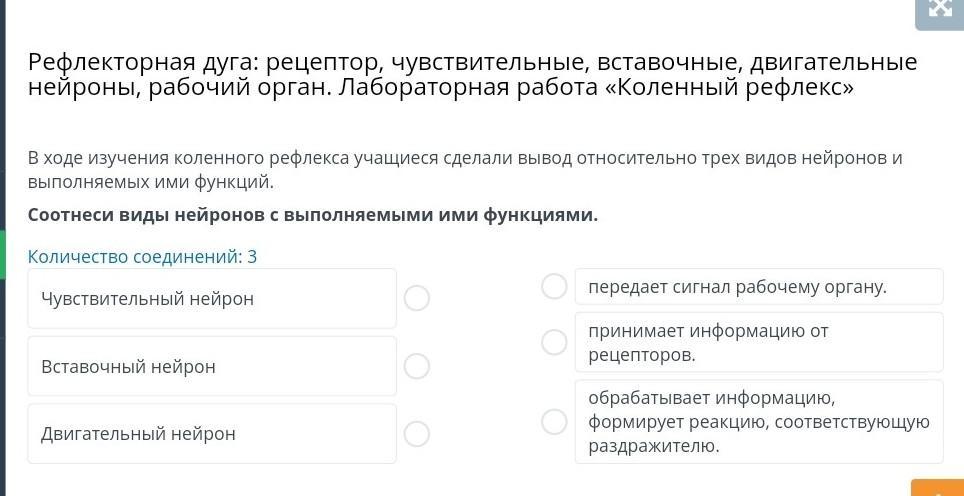The image size is (964, 496).
Task: Click the circle next to 'обрабатывает информацию' answer
Action: [x=554, y=421]
